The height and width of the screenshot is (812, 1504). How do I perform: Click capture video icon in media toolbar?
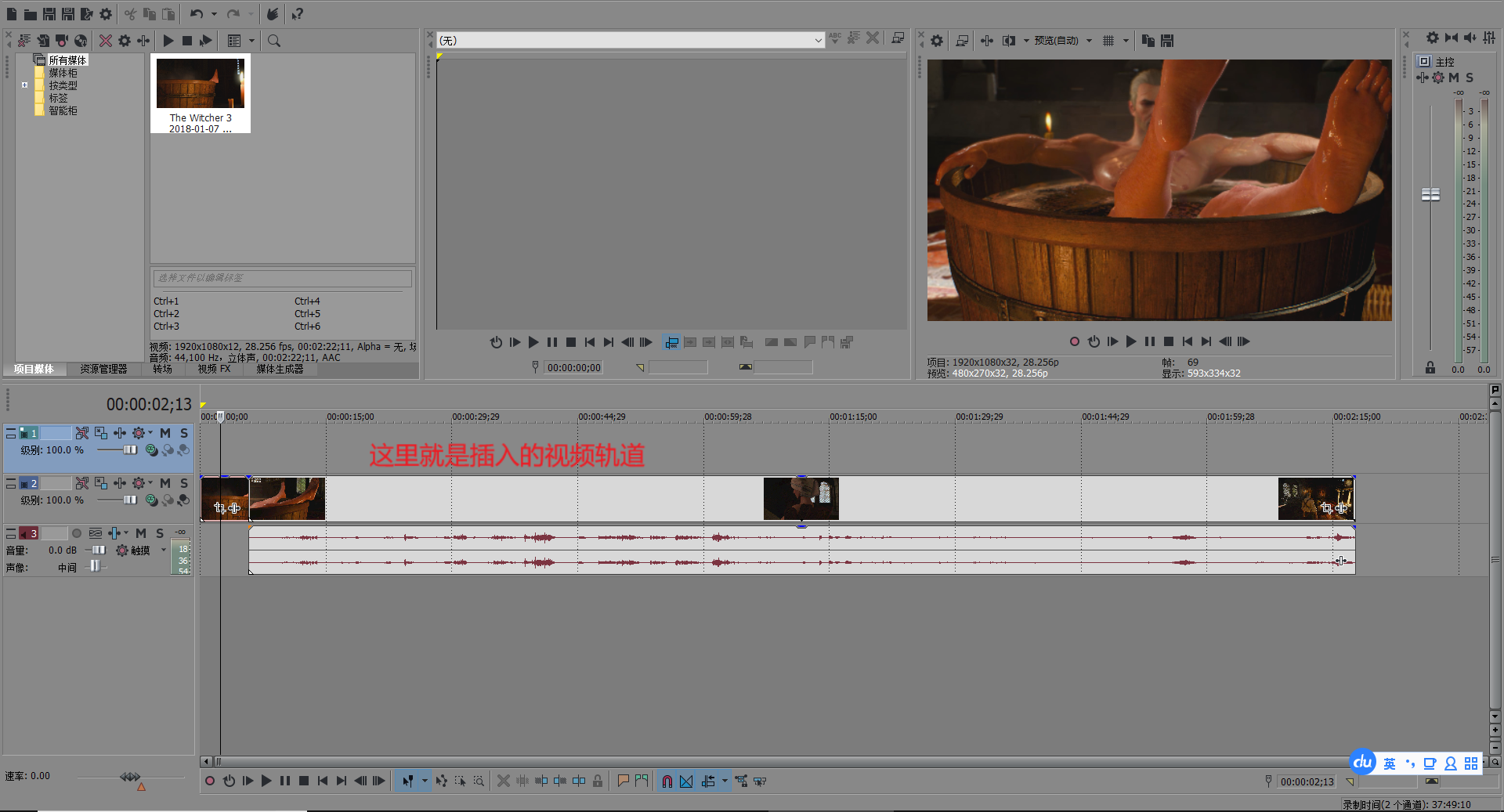[62, 41]
